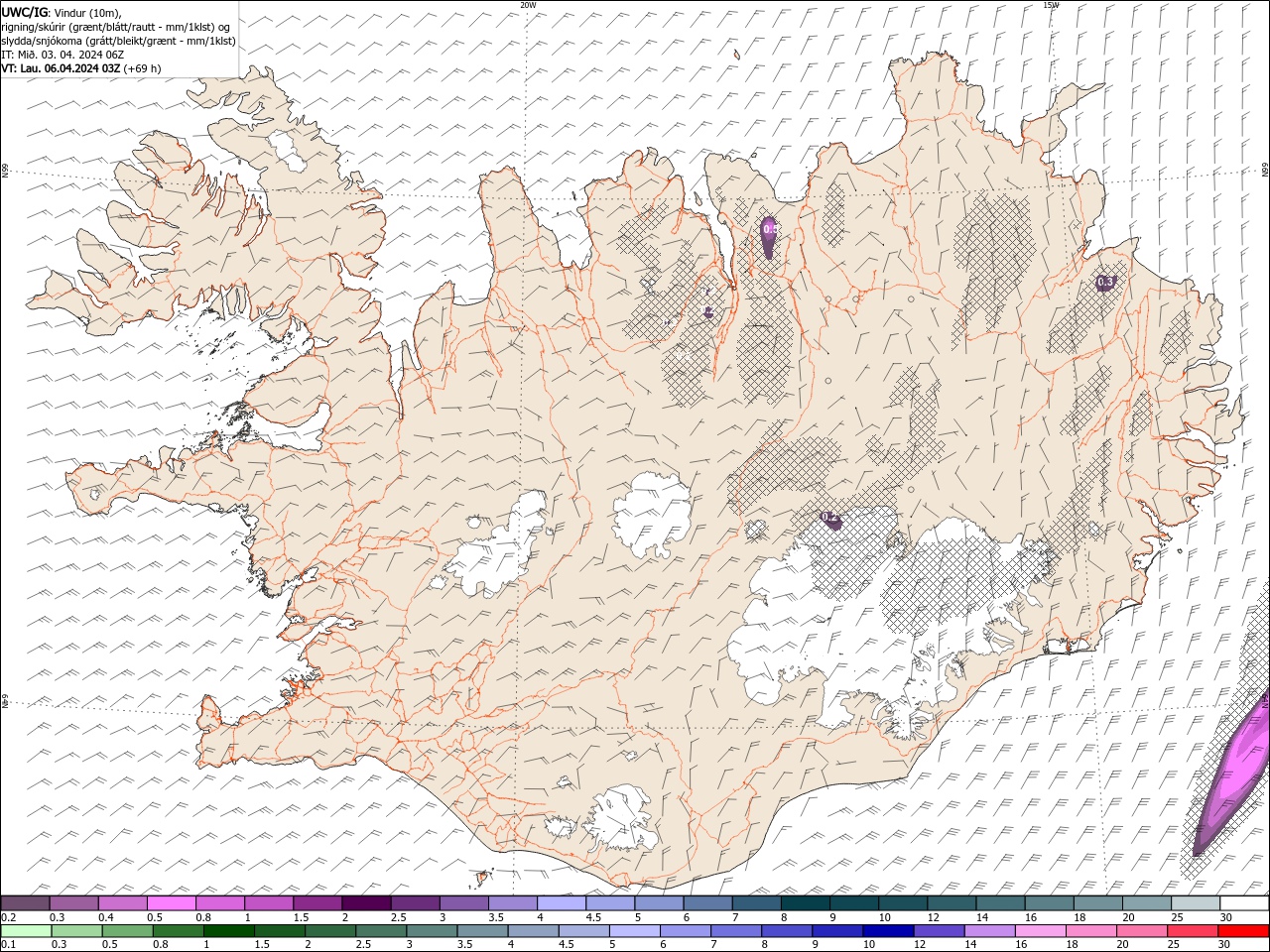1270x952 pixels.
Task: Select the 7 steel-blue swatch in top legend
Action: pyautogui.click(x=756, y=903)
